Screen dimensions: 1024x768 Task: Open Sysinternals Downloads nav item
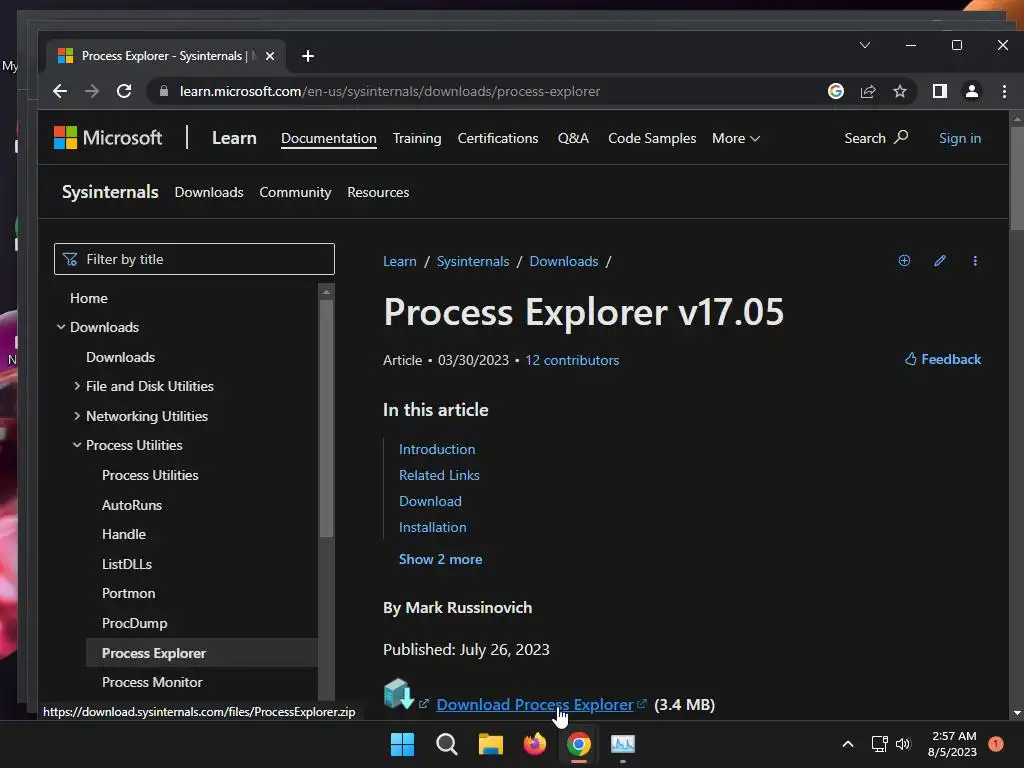click(209, 192)
